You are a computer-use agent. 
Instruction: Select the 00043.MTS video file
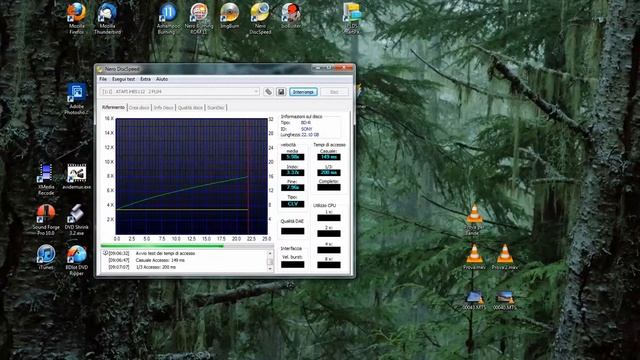pos(474,300)
